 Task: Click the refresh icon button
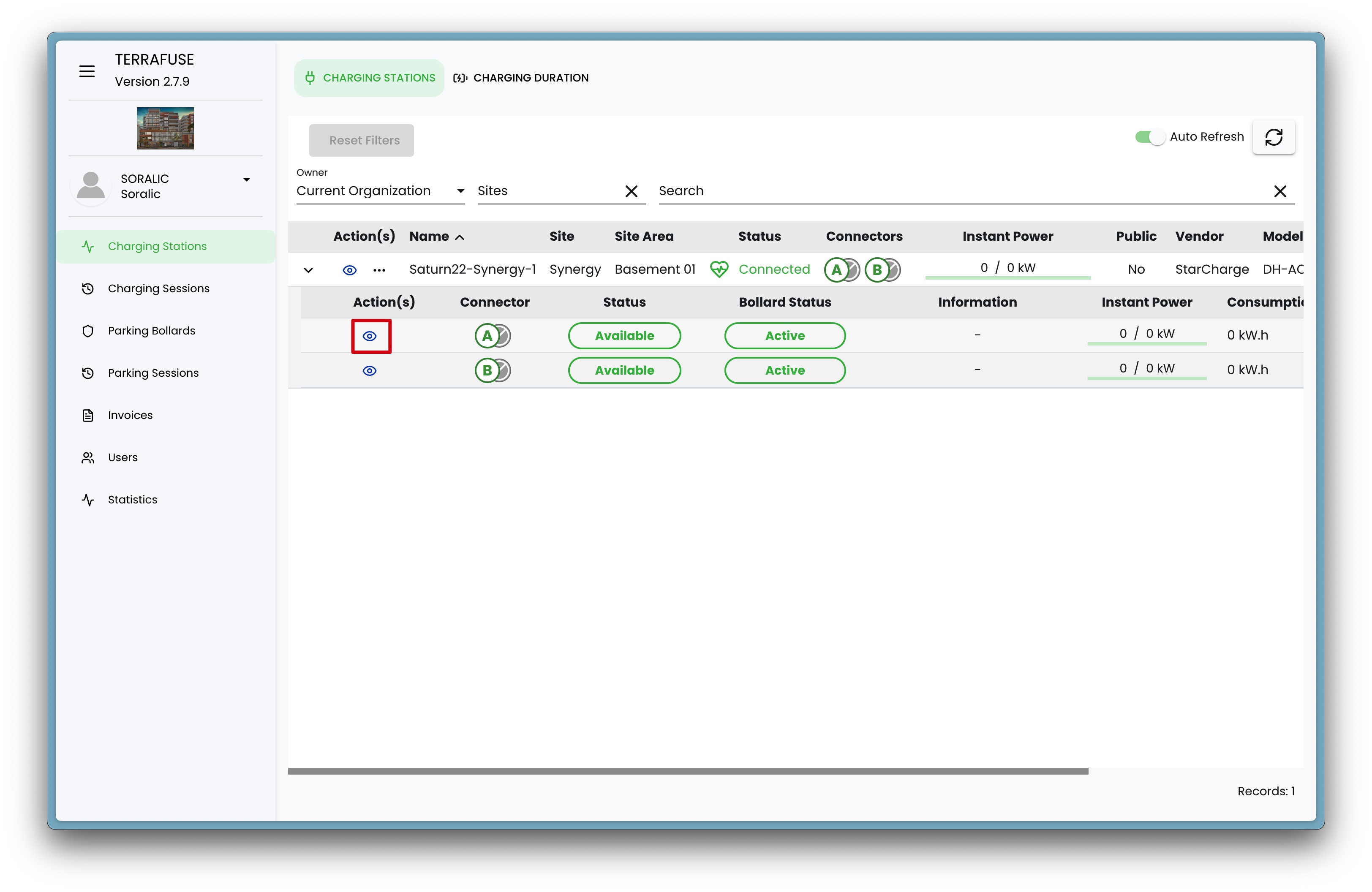pyautogui.click(x=1273, y=137)
